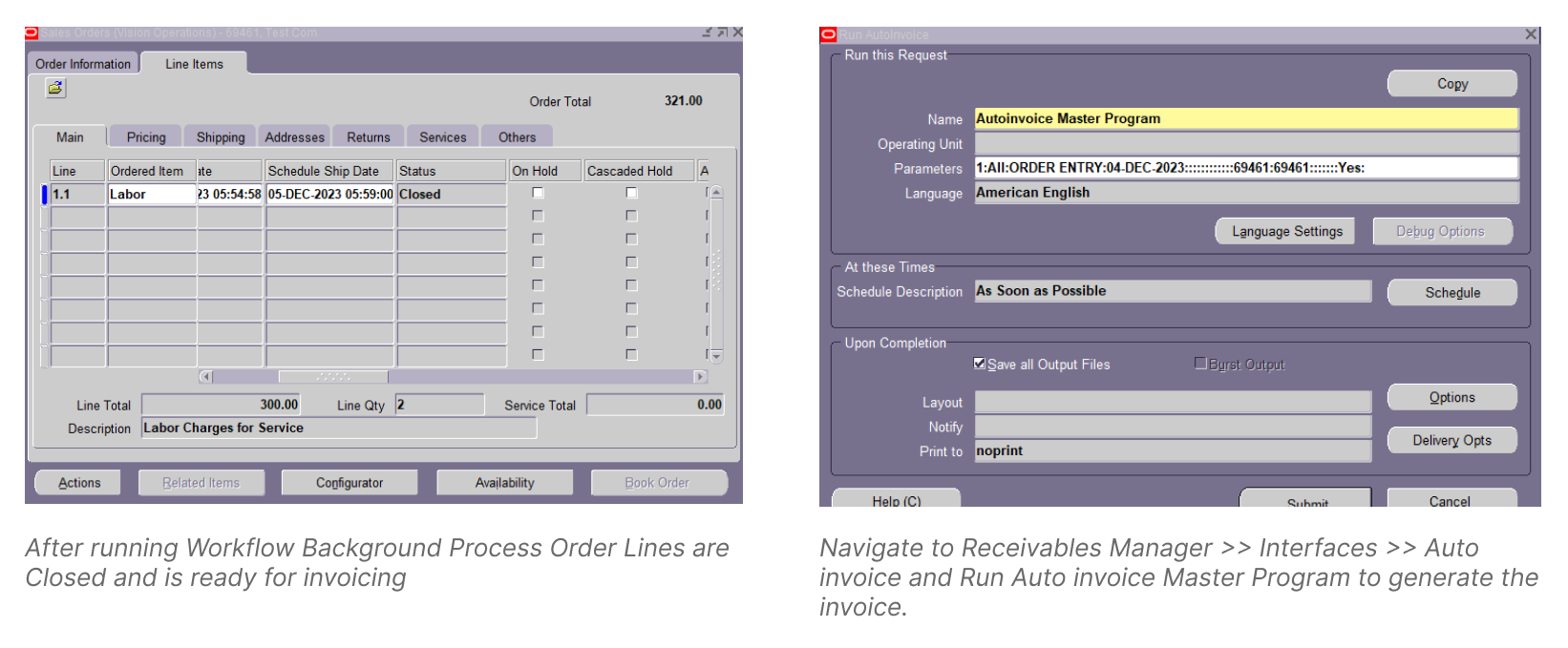Click the horizontal scrollbar thumb in lines grid
The height and width of the screenshot is (648, 1568).
click(x=333, y=377)
